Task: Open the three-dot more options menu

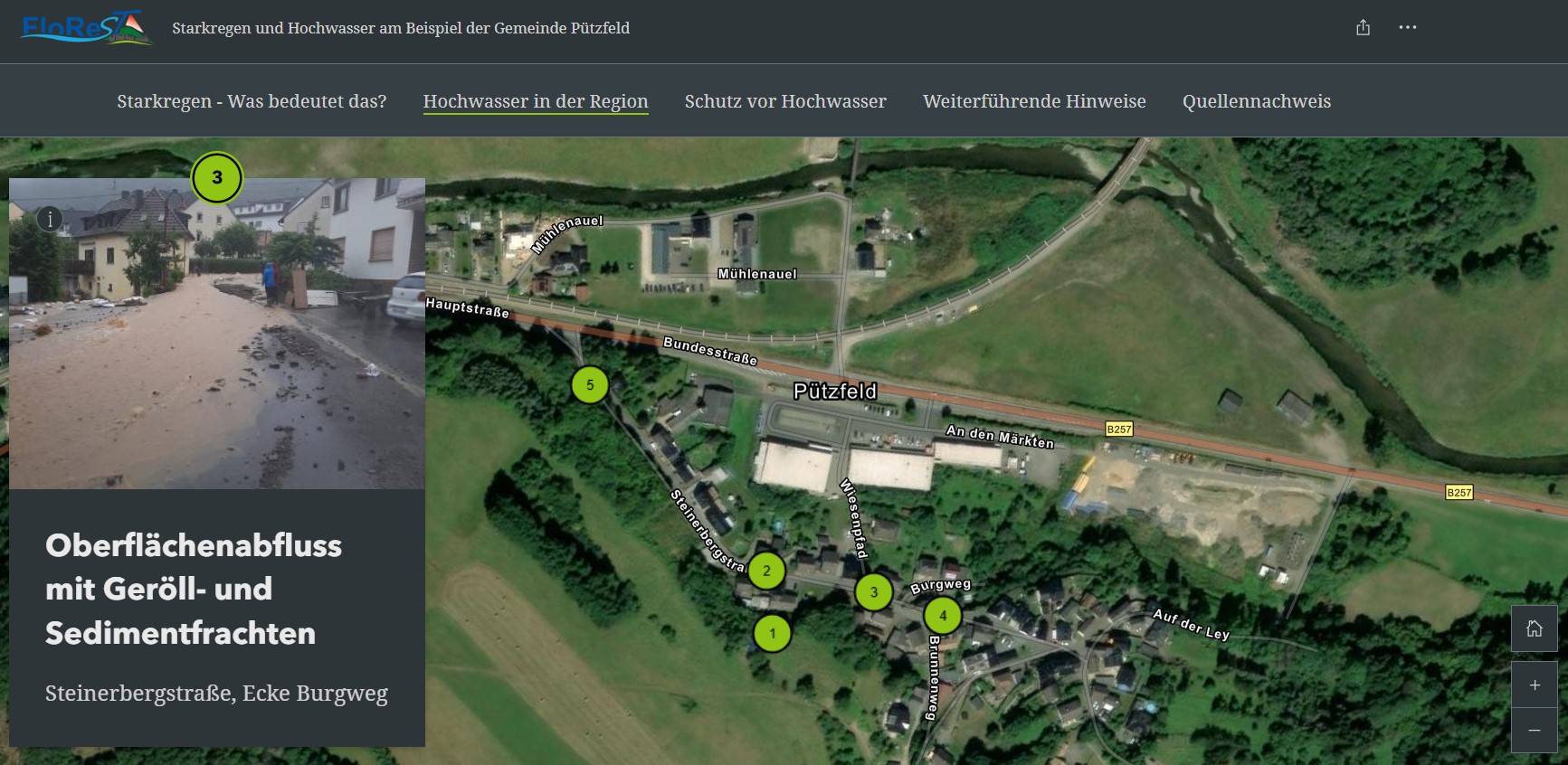Action: click(1407, 28)
